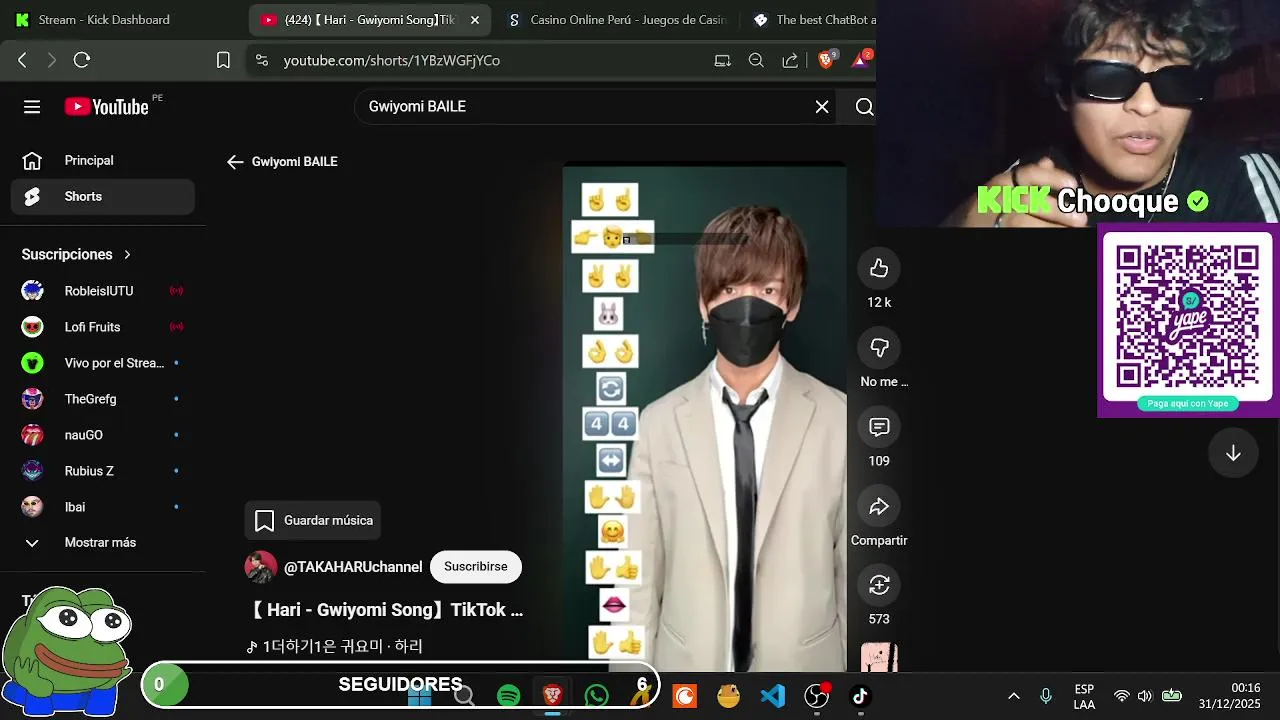1280x720 pixels.
Task: Tap the Remix icon showing 573
Action: [x=879, y=585]
